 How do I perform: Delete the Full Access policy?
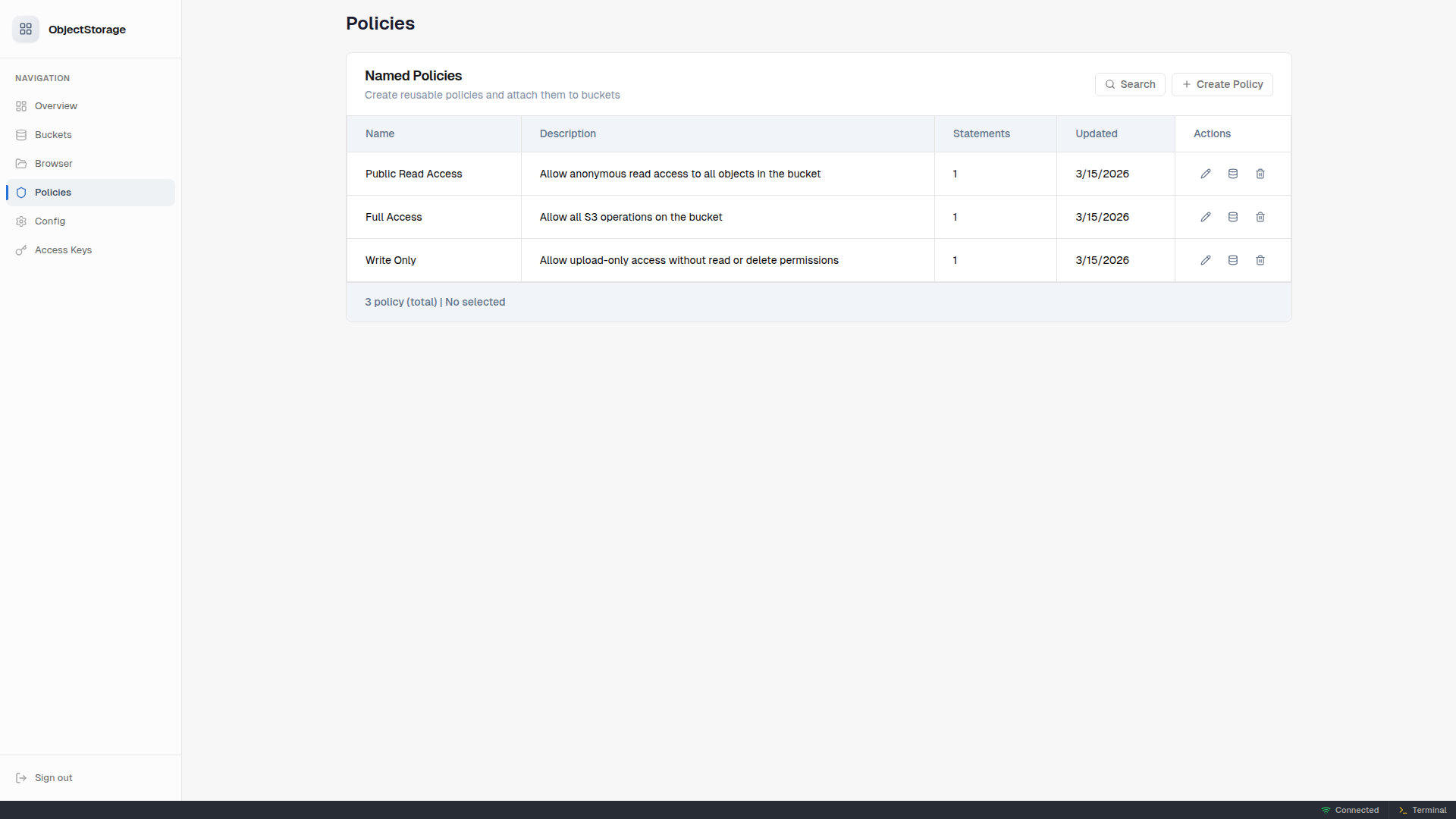coord(1260,217)
